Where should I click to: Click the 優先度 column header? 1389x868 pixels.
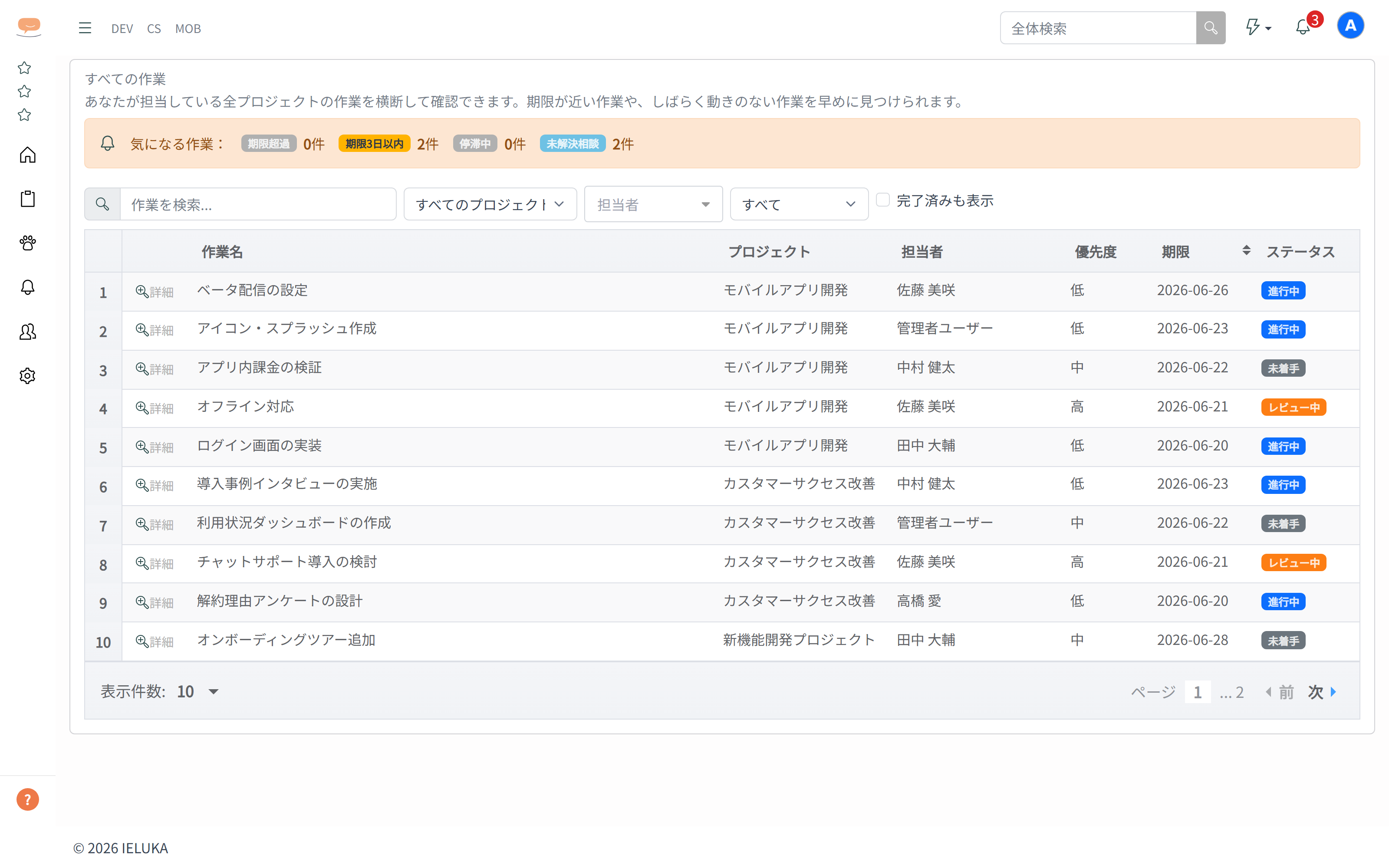(x=1095, y=251)
